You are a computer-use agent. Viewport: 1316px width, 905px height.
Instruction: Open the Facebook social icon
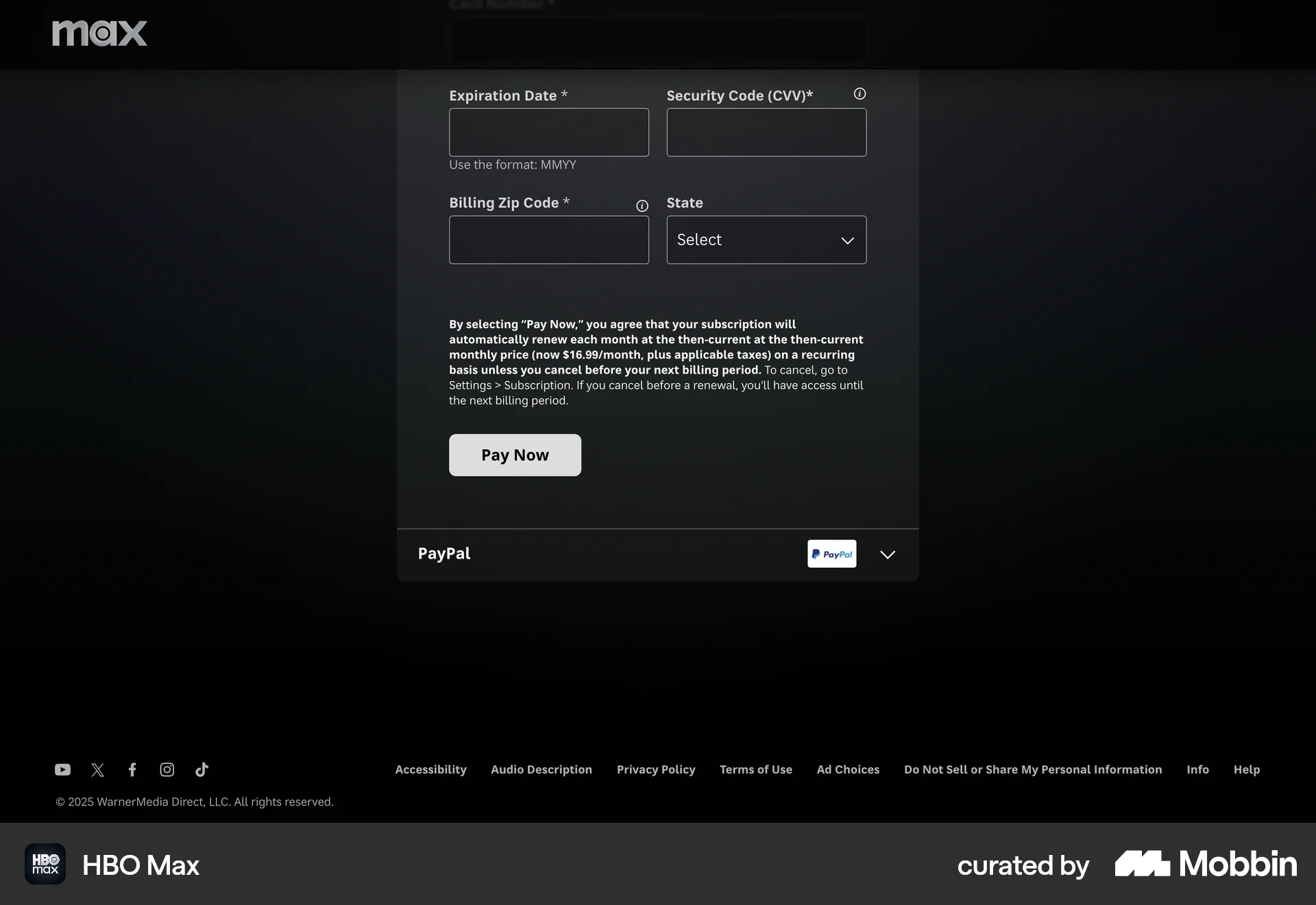[132, 770]
